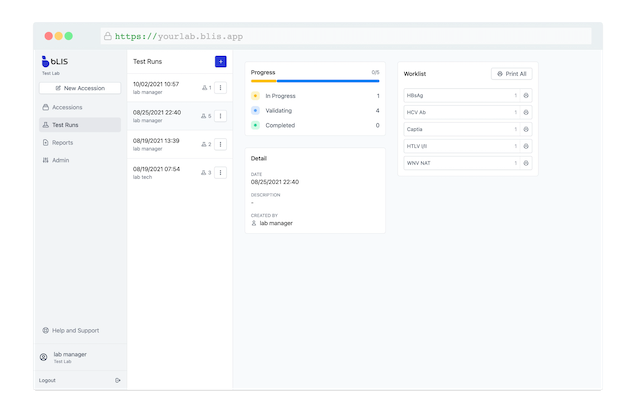Image resolution: width=636 pixels, height=412 pixels.
Task: Open kebab menu for 08/19/2021 07:54 run
Action: [220, 173]
